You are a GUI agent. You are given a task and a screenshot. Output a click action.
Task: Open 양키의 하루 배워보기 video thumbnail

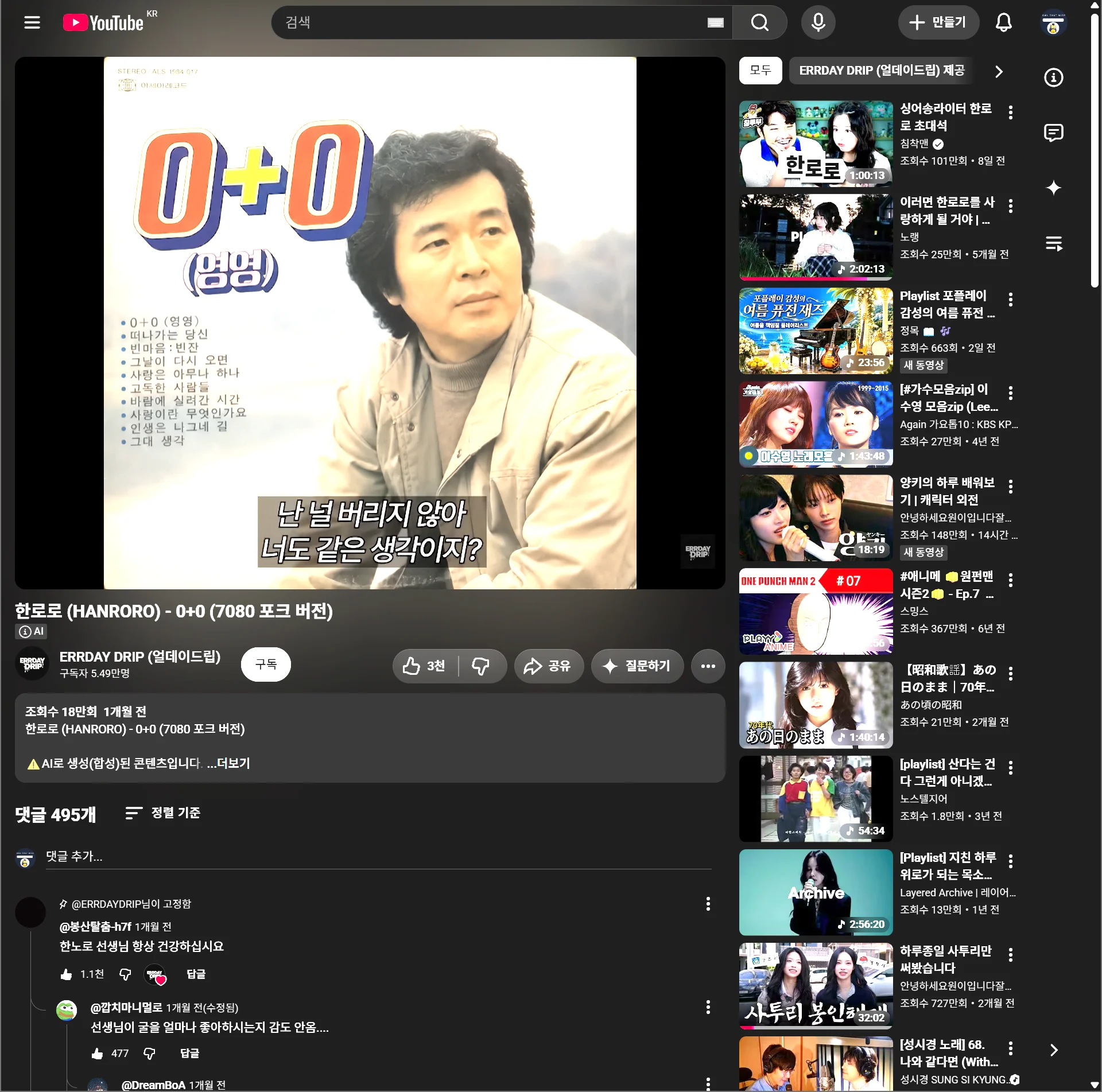(x=816, y=518)
